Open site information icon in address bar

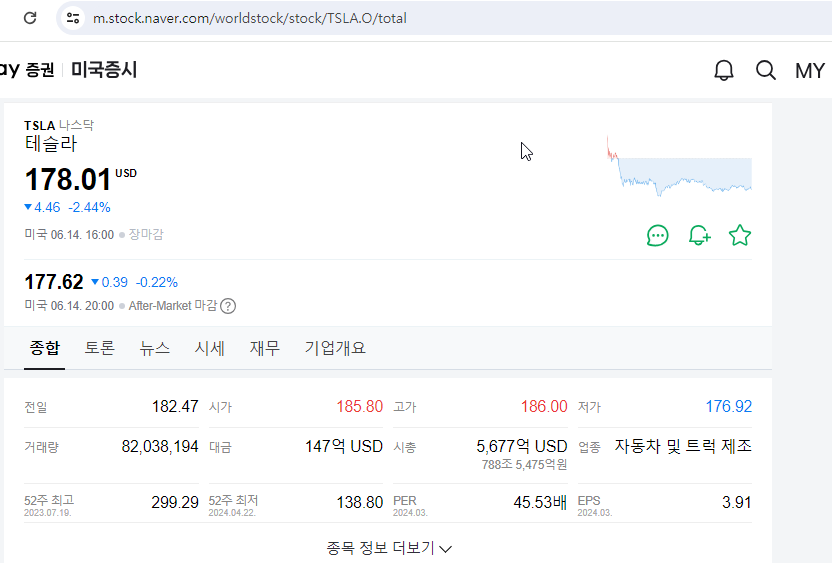coord(73,18)
